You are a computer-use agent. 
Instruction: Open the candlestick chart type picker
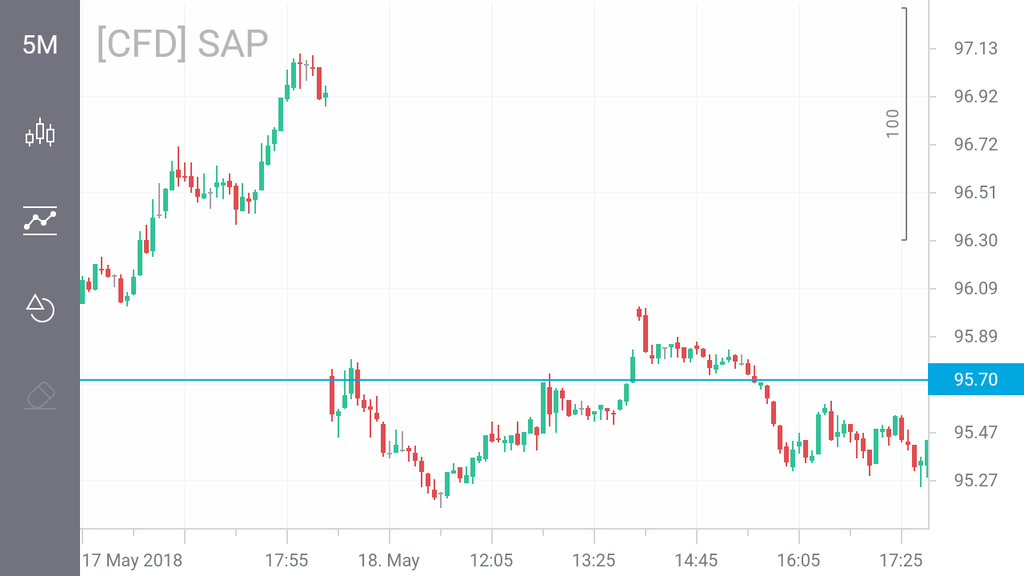[40, 133]
